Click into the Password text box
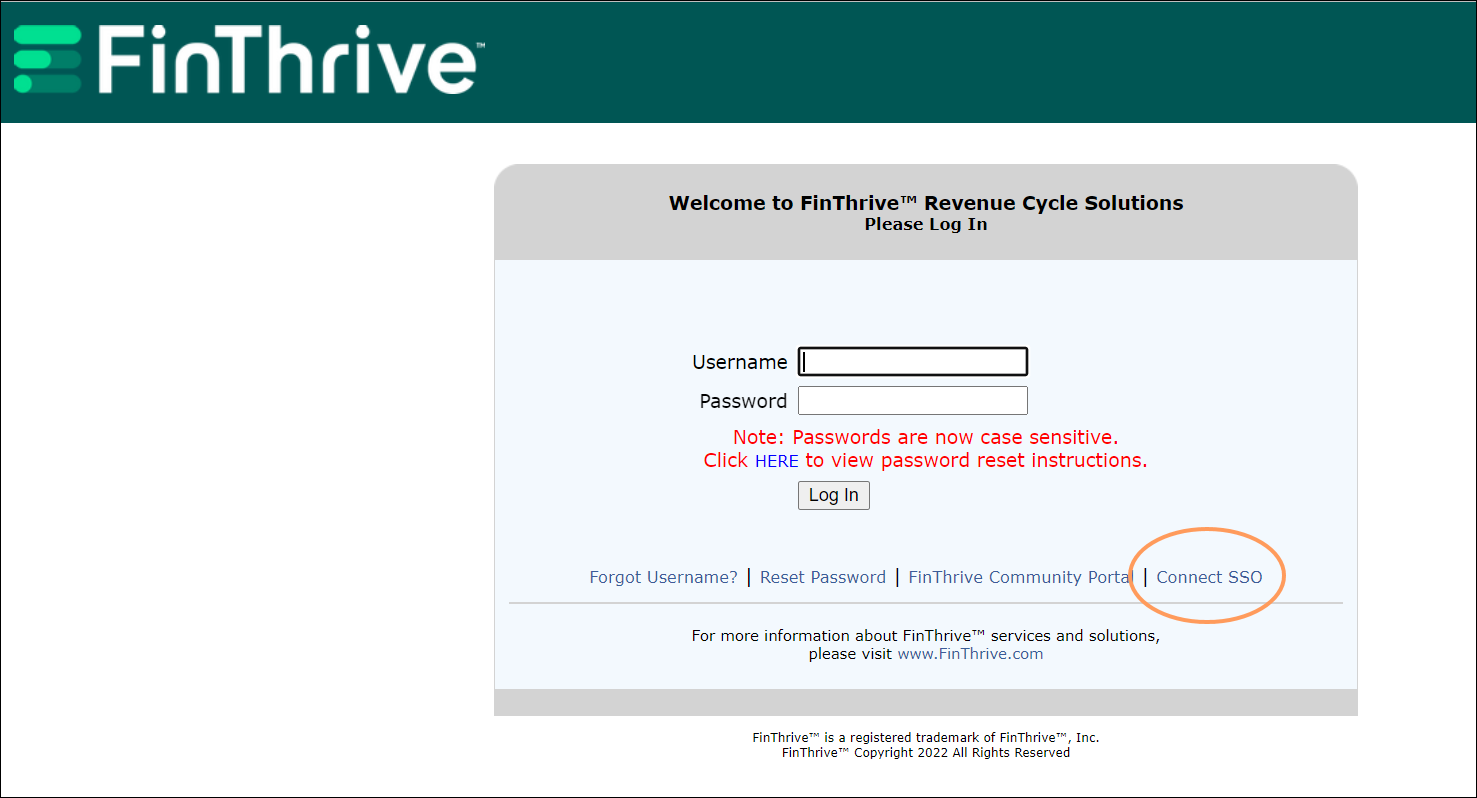Viewport: 1477px width, 798px height. (912, 401)
